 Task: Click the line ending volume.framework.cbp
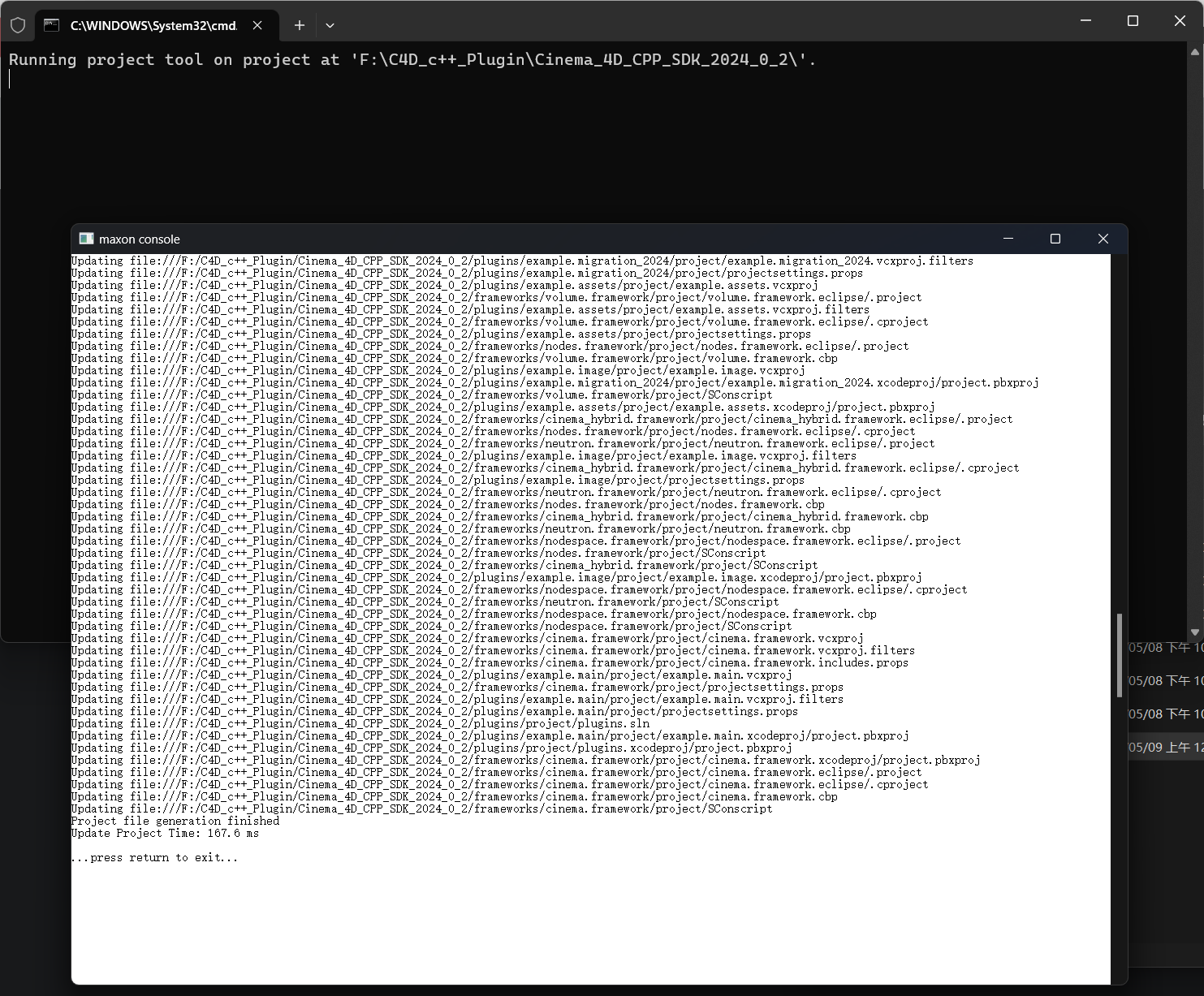click(455, 358)
